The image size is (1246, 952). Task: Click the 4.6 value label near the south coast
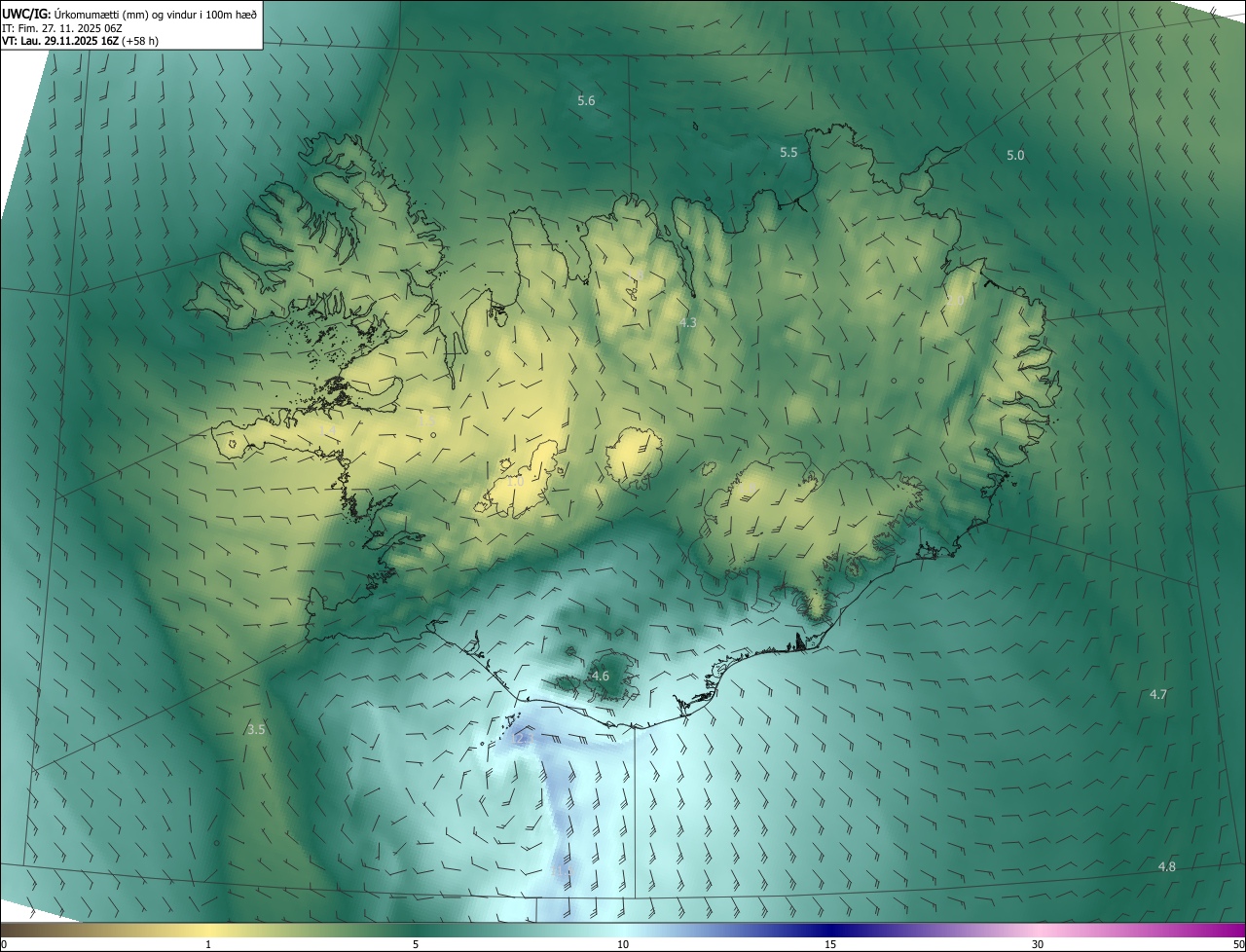(x=600, y=677)
